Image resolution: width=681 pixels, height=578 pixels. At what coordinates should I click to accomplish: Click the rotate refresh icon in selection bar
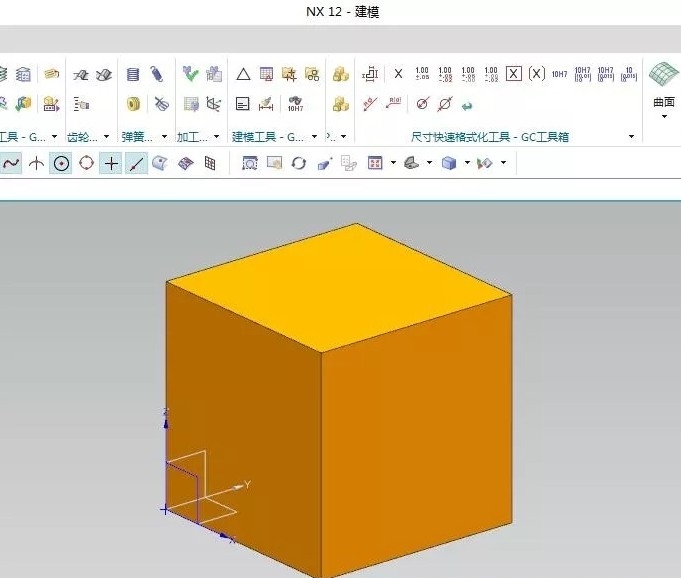(299, 163)
